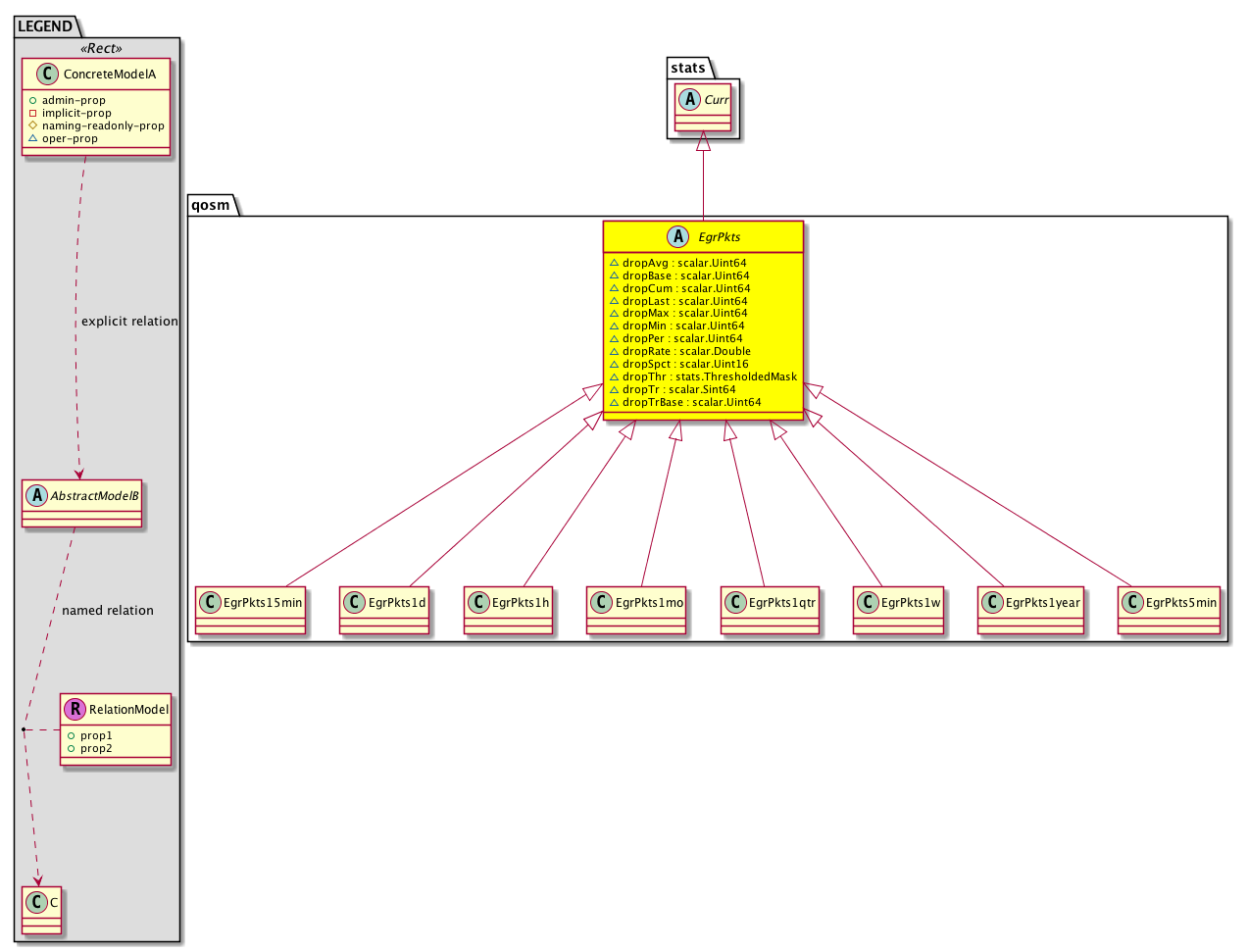Viewport: 1248px width, 952px height.
Task: Click the 'C' icon of EgrPkts1year
Action: pos(992,602)
